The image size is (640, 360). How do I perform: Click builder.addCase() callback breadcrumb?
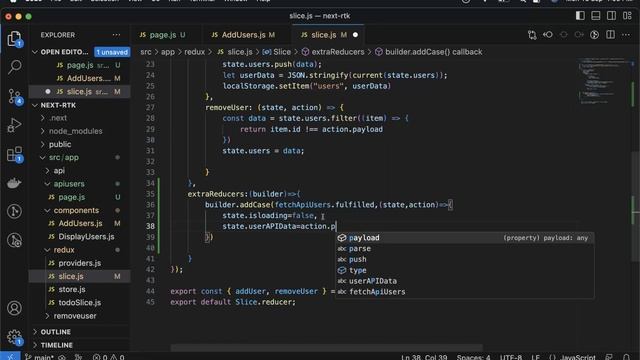click(x=433, y=52)
